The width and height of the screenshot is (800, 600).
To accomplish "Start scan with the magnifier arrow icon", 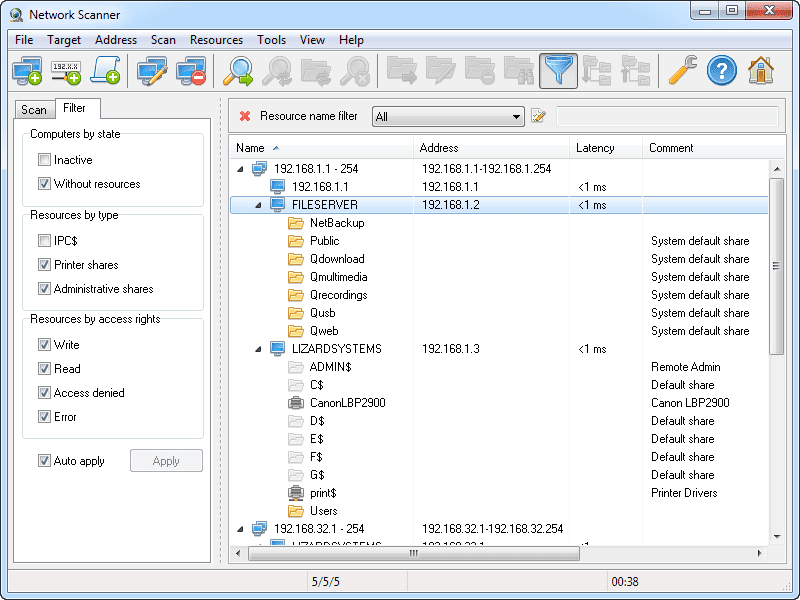I will pyautogui.click(x=238, y=71).
